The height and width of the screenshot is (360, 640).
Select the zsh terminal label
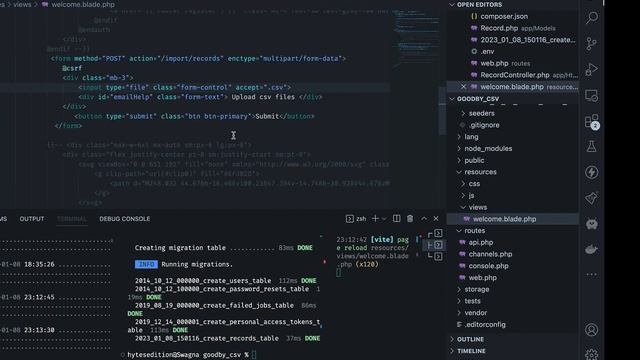(x=356, y=219)
